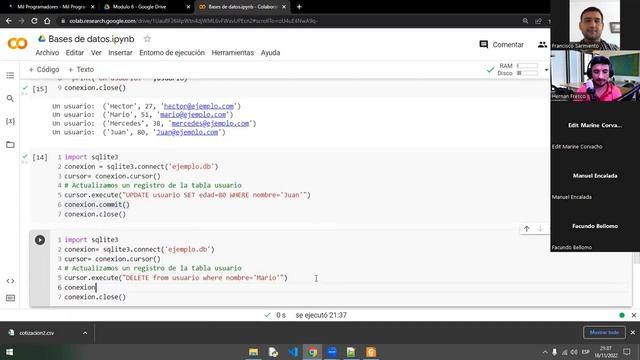Open Zoom app from taskbar
The width and height of the screenshot is (640, 360).
[332, 352]
